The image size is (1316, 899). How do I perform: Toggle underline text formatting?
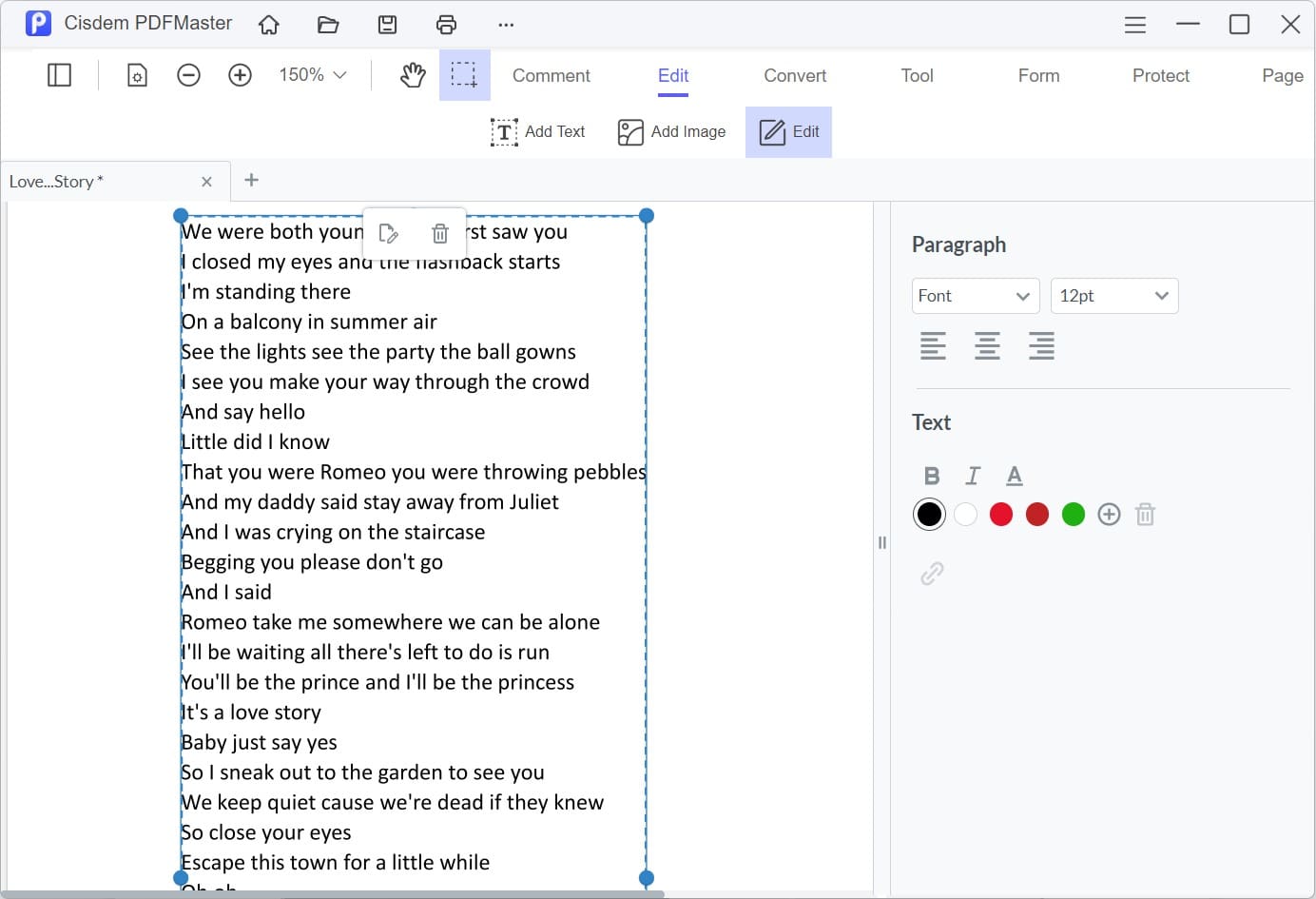pyautogui.click(x=1015, y=476)
